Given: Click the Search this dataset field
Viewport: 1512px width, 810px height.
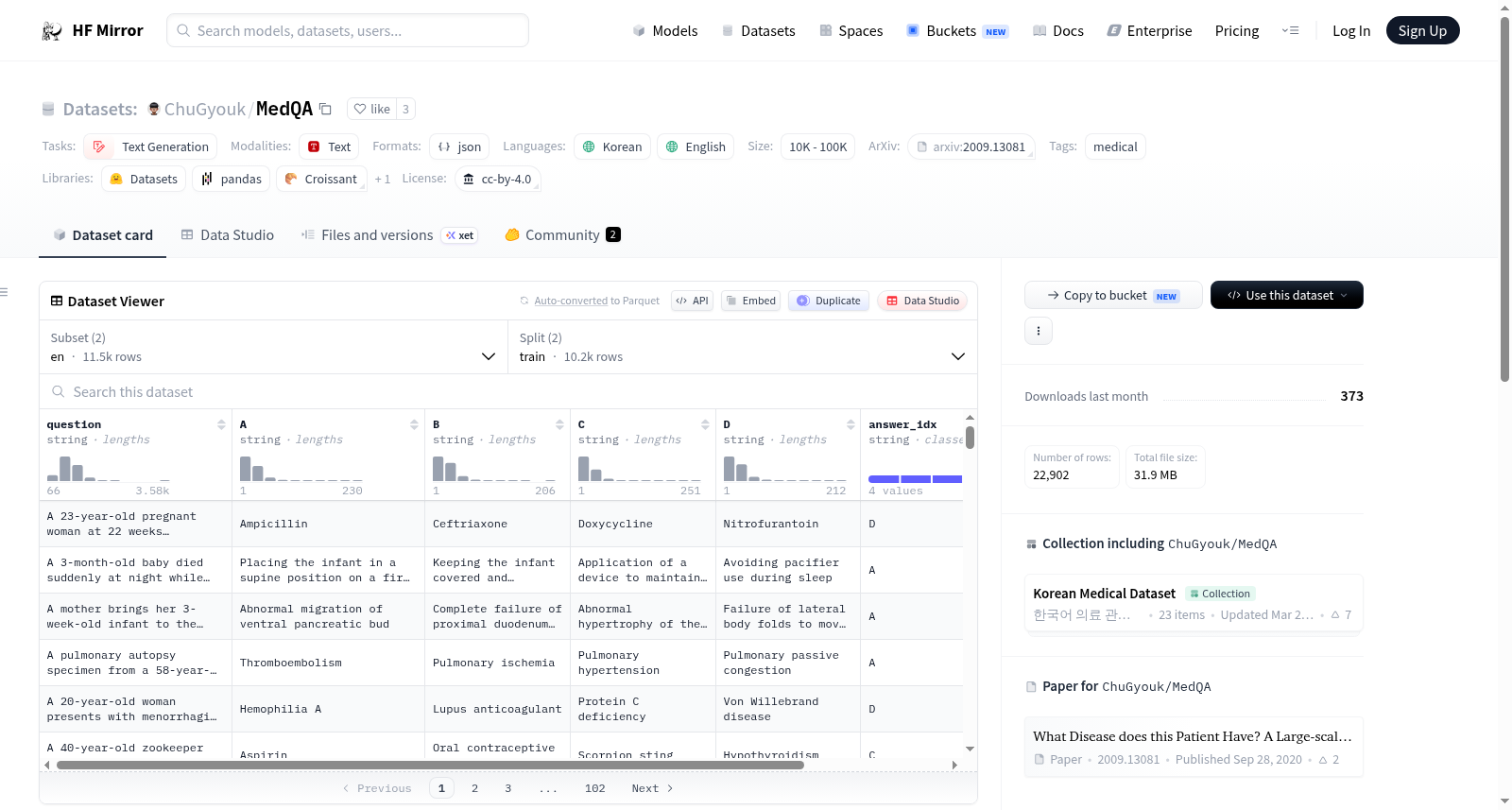Looking at the screenshot, I should click(508, 391).
